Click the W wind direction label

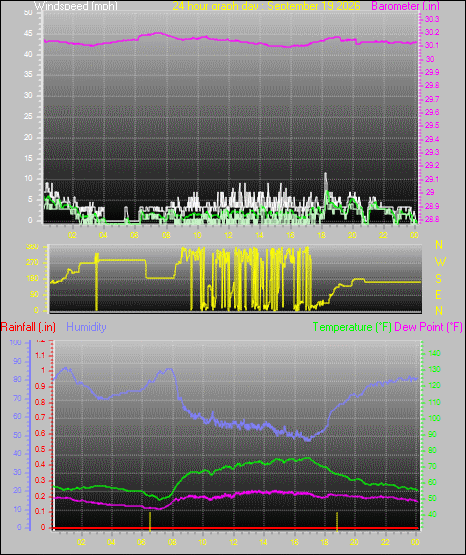click(440, 262)
